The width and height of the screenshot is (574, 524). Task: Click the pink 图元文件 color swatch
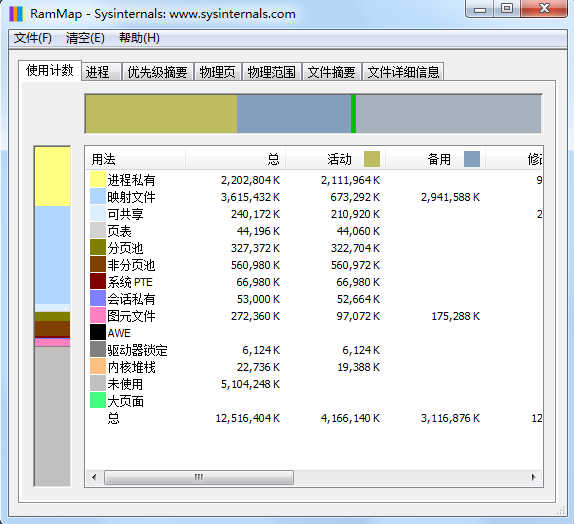pyautogui.click(x=98, y=316)
